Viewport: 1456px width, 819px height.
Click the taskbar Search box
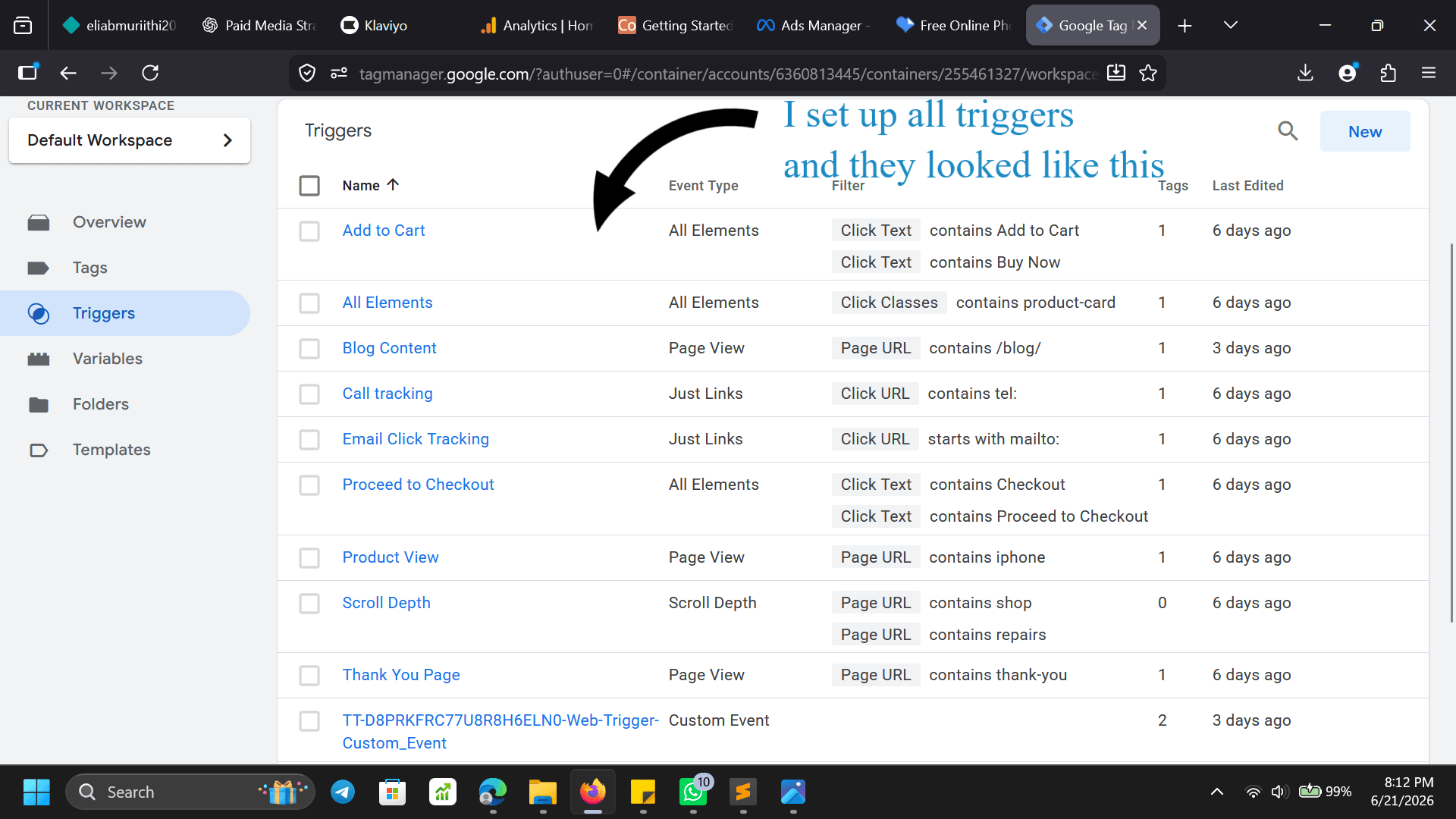(190, 792)
